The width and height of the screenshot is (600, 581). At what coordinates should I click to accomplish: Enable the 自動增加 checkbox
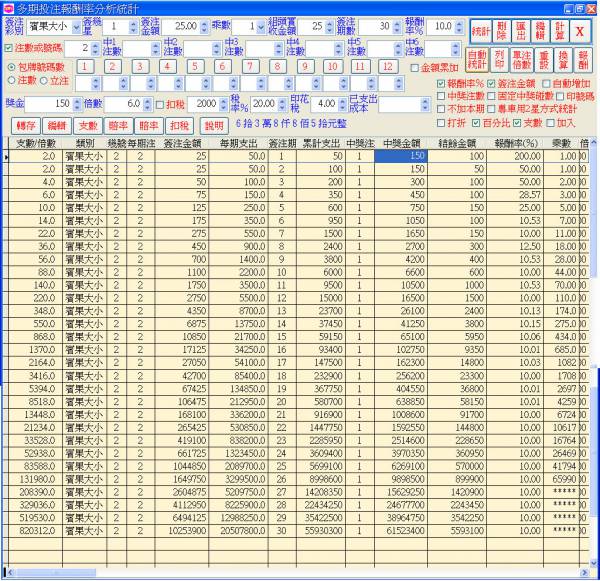tap(546, 83)
